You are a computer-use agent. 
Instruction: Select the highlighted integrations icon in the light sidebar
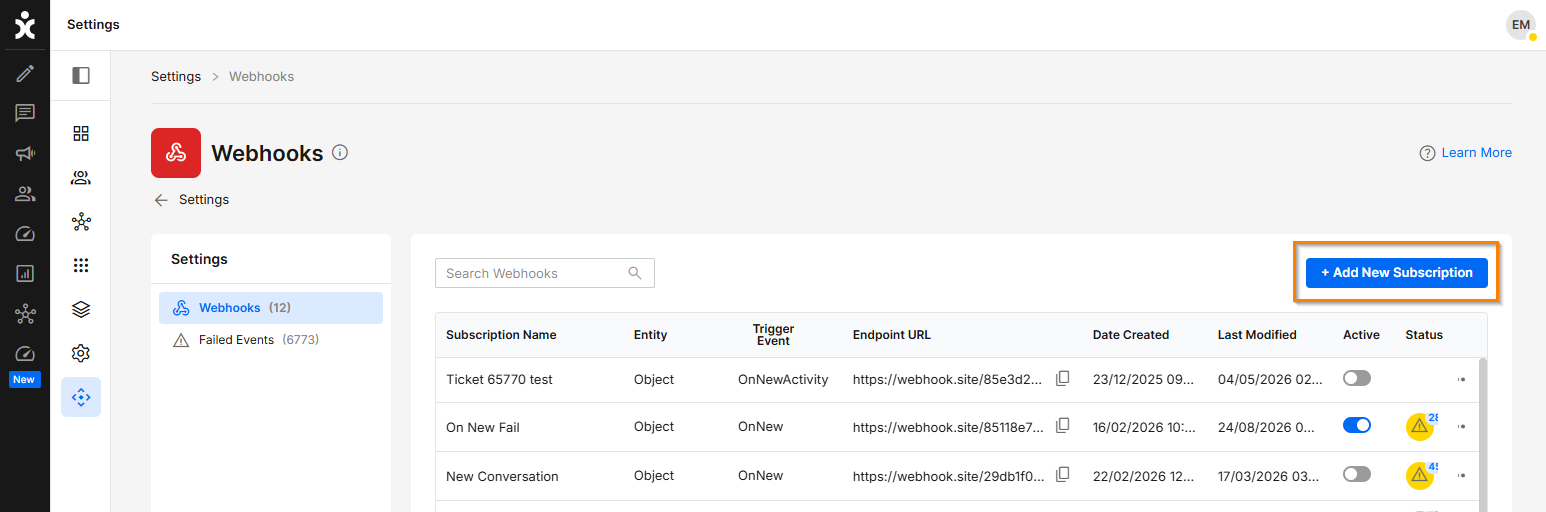point(81,397)
